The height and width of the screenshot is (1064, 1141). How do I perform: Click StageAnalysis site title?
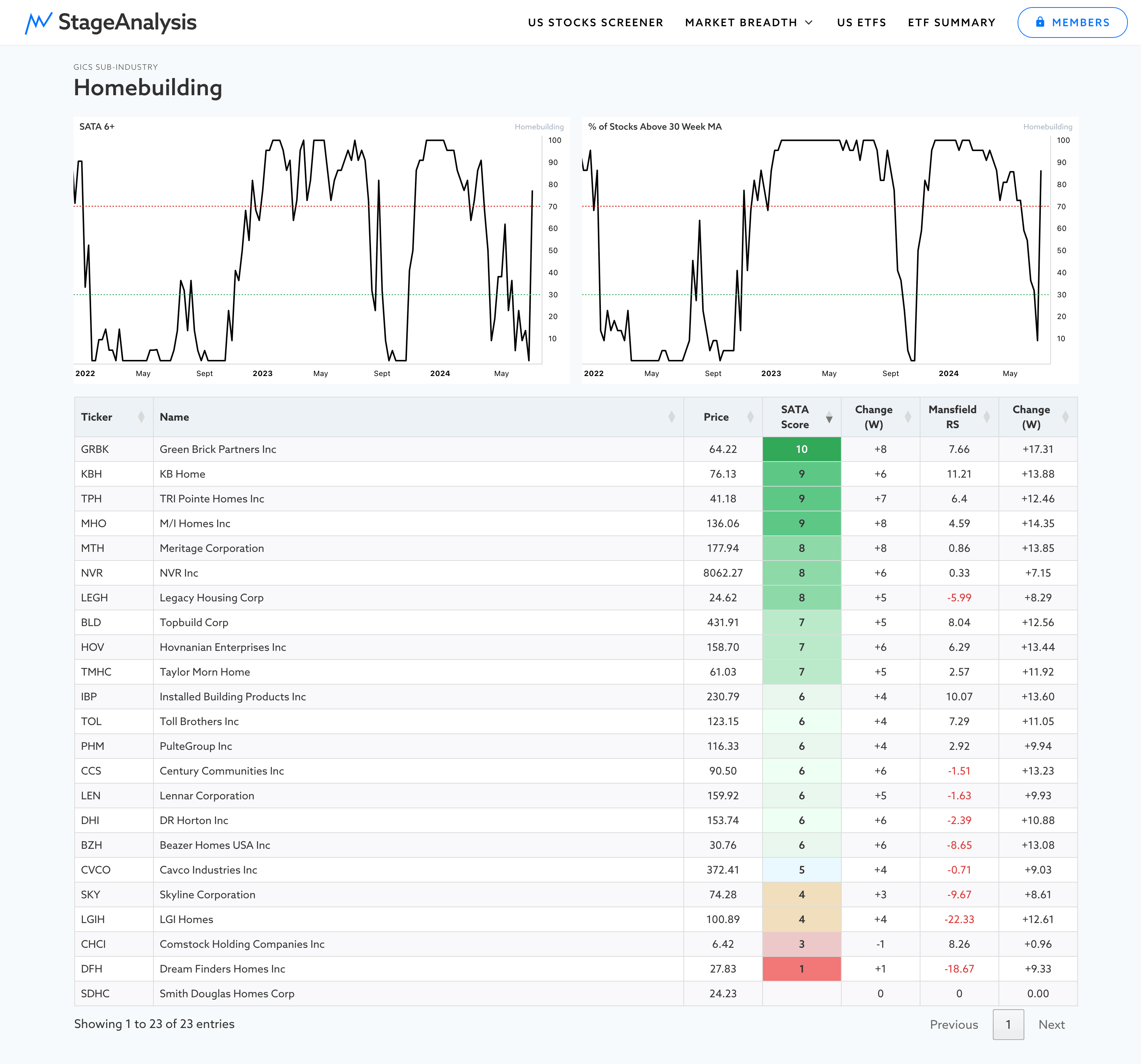(x=128, y=22)
